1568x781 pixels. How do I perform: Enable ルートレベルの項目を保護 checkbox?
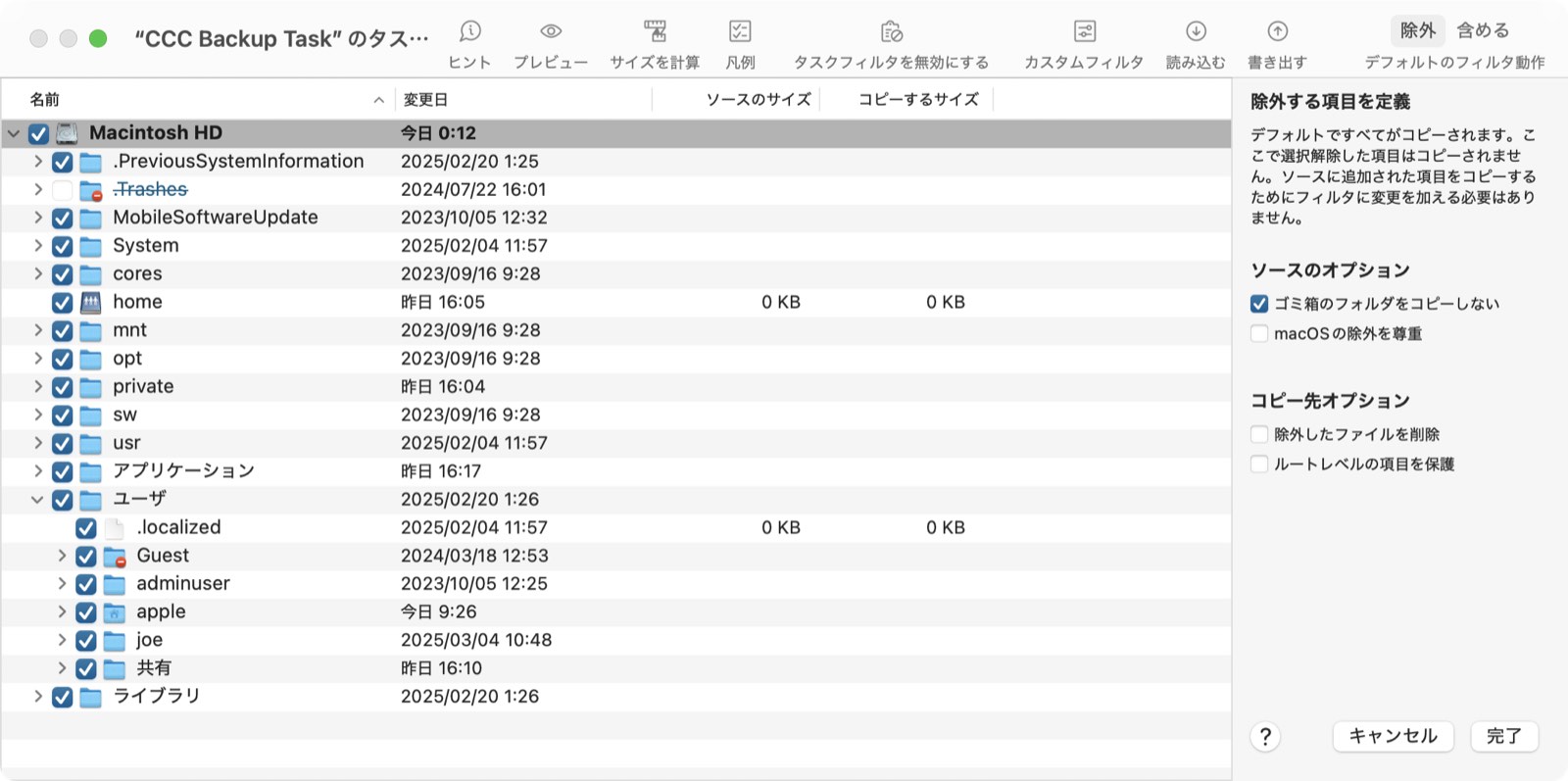(x=1259, y=464)
